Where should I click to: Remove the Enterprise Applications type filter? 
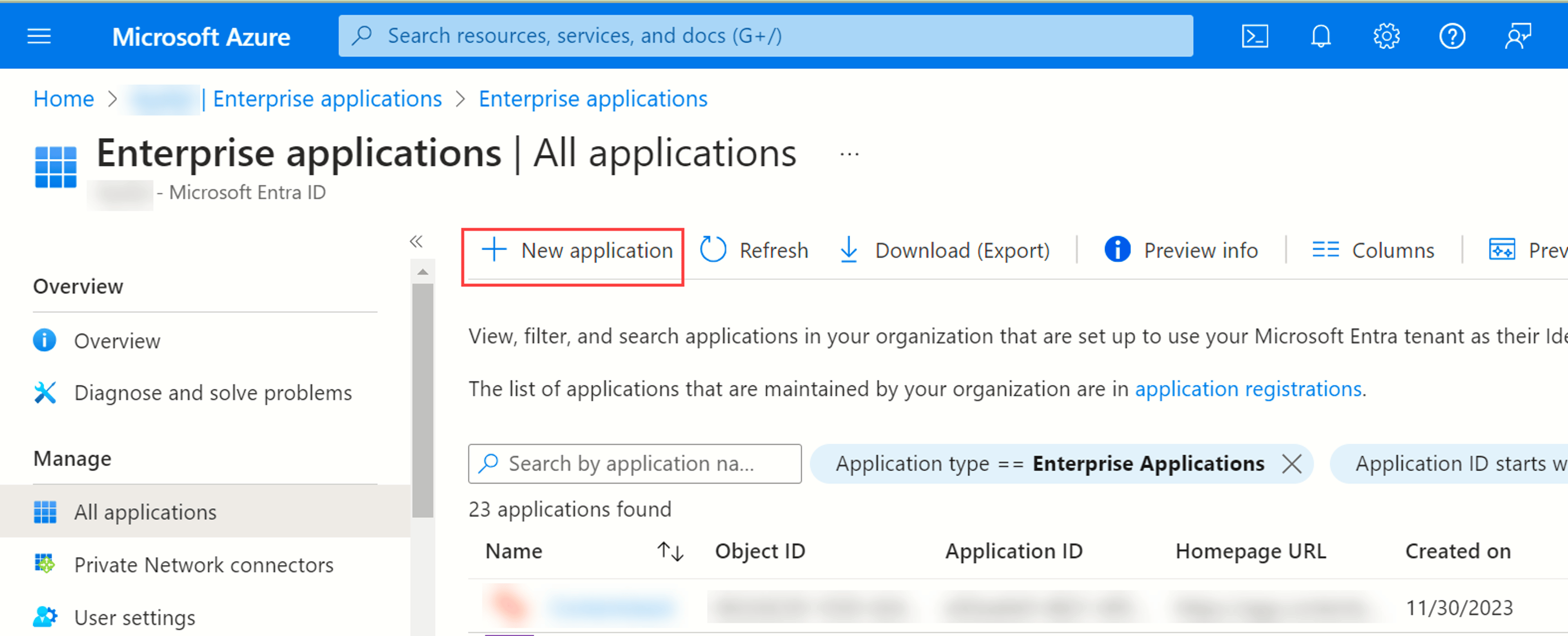(1291, 465)
